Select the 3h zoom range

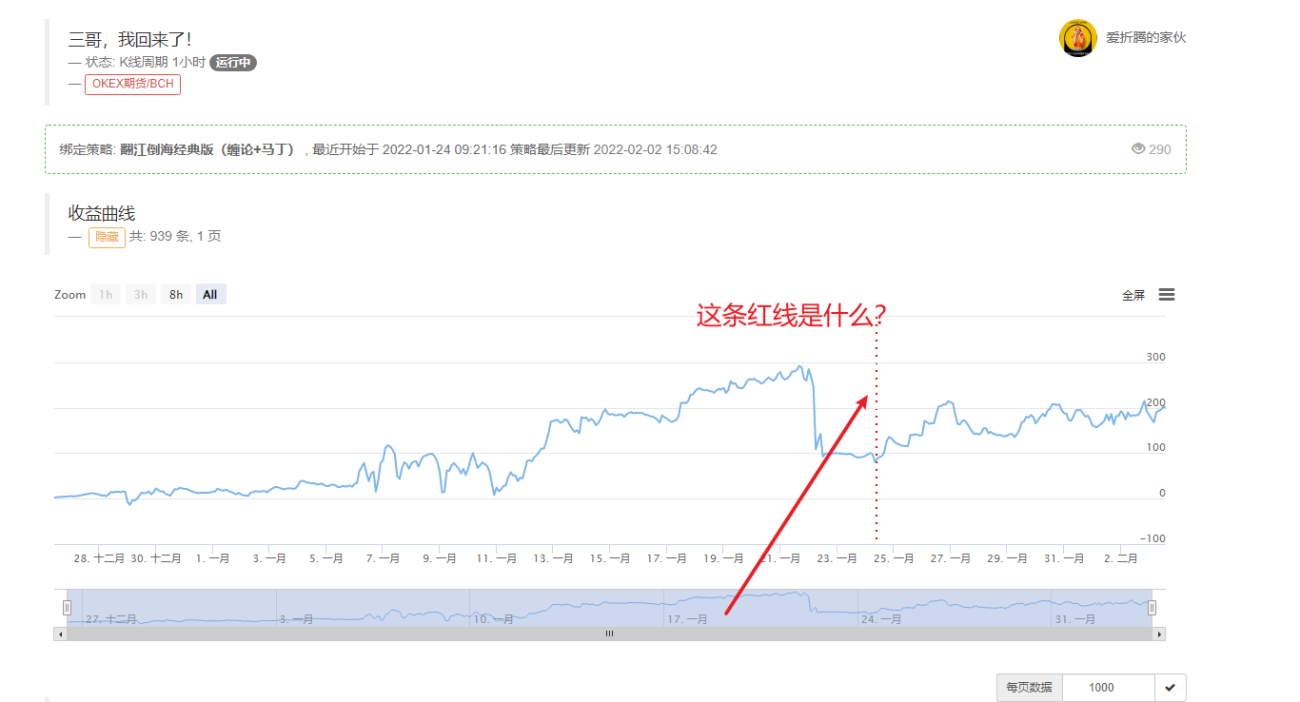141,294
